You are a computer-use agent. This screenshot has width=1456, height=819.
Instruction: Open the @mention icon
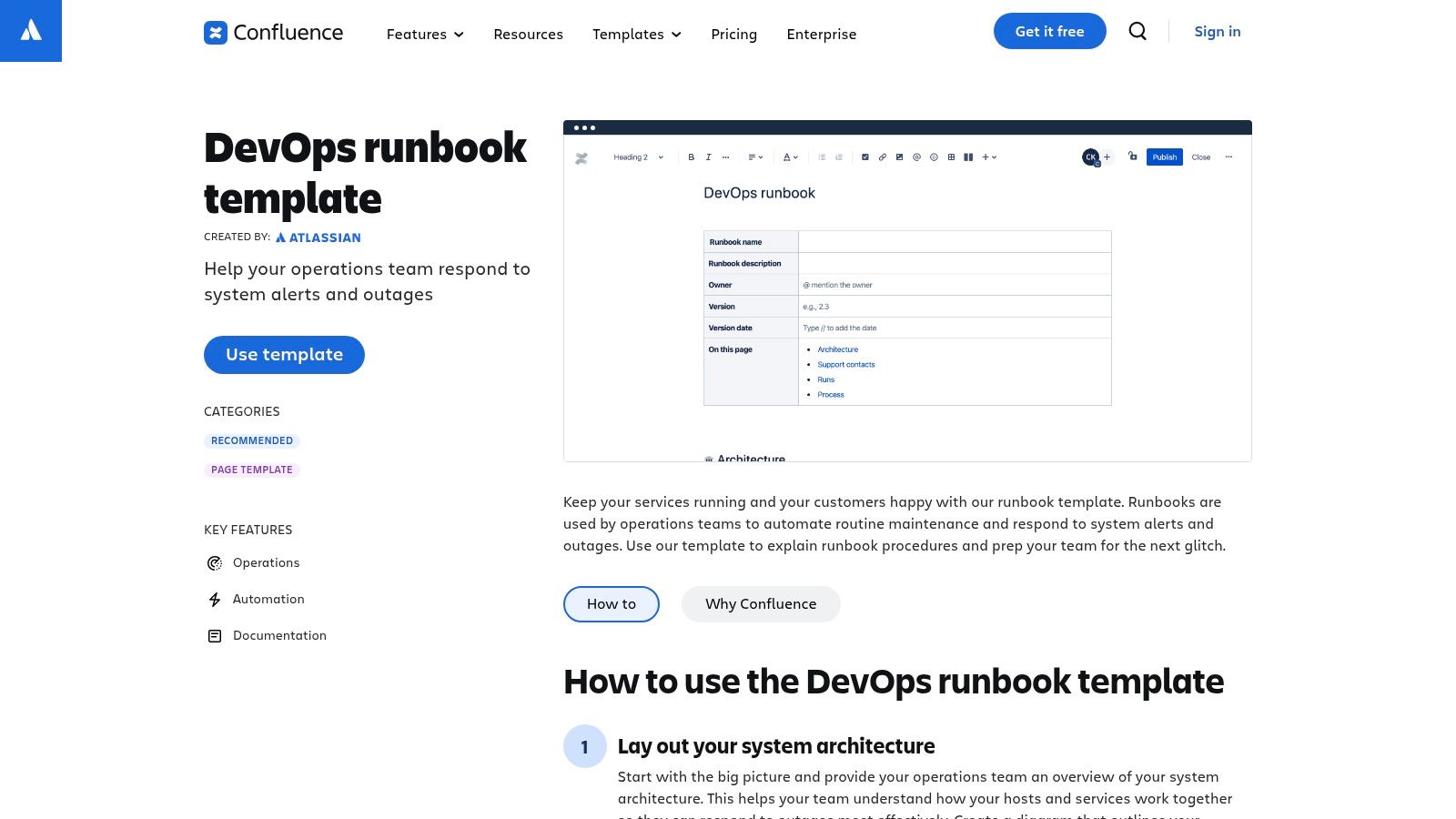coord(916,157)
